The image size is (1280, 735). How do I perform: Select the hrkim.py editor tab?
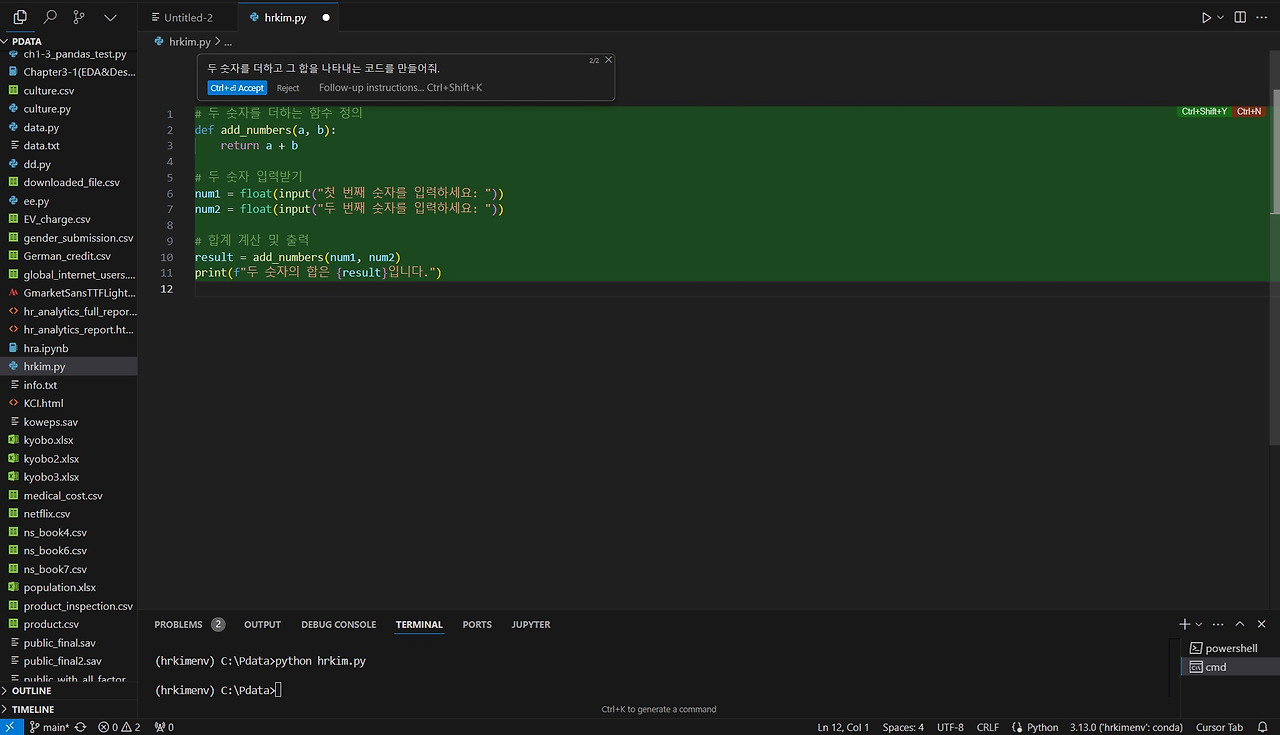pos(287,18)
